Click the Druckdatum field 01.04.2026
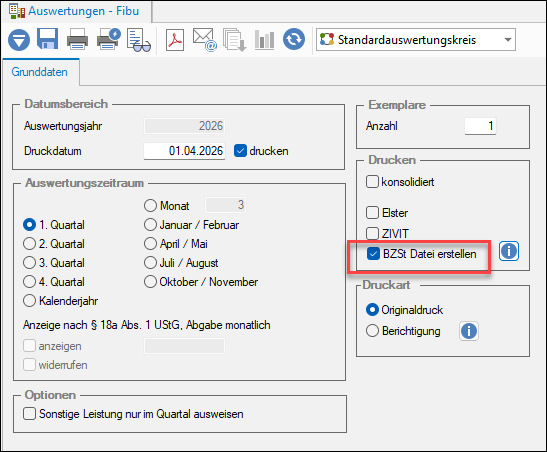 click(184, 151)
